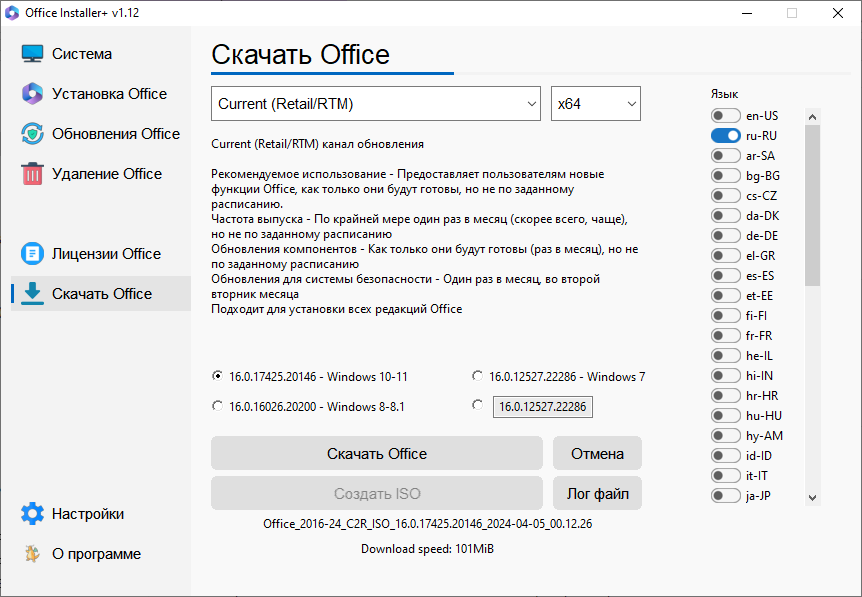This screenshot has width=862, height=597.
Task: Click the Лог файл button
Action: coord(597,493)
